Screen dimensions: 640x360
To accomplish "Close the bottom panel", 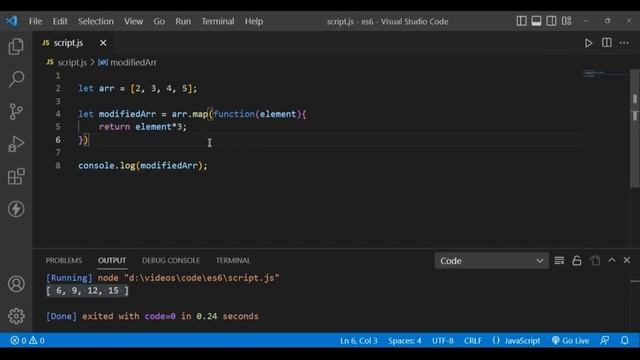I will 627,260.
